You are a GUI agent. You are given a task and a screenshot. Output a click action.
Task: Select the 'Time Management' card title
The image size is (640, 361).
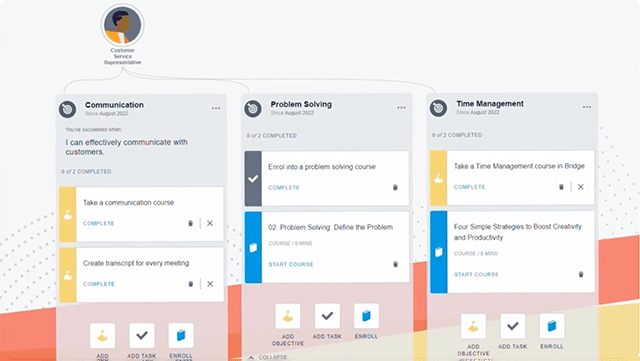(490, 104)
